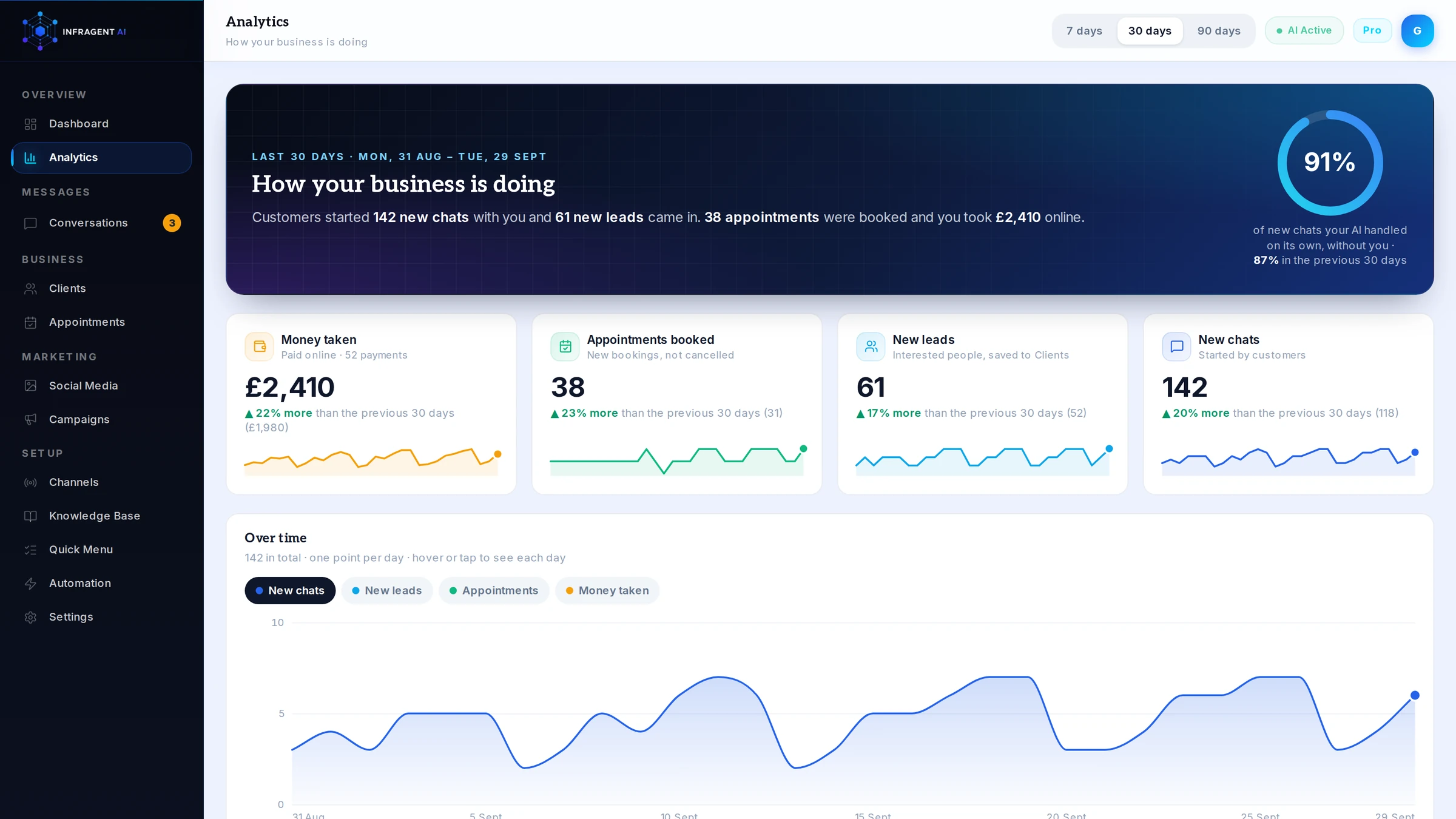
Task: Click the Money taken sparkline chart
Action: tap(372, 462)
